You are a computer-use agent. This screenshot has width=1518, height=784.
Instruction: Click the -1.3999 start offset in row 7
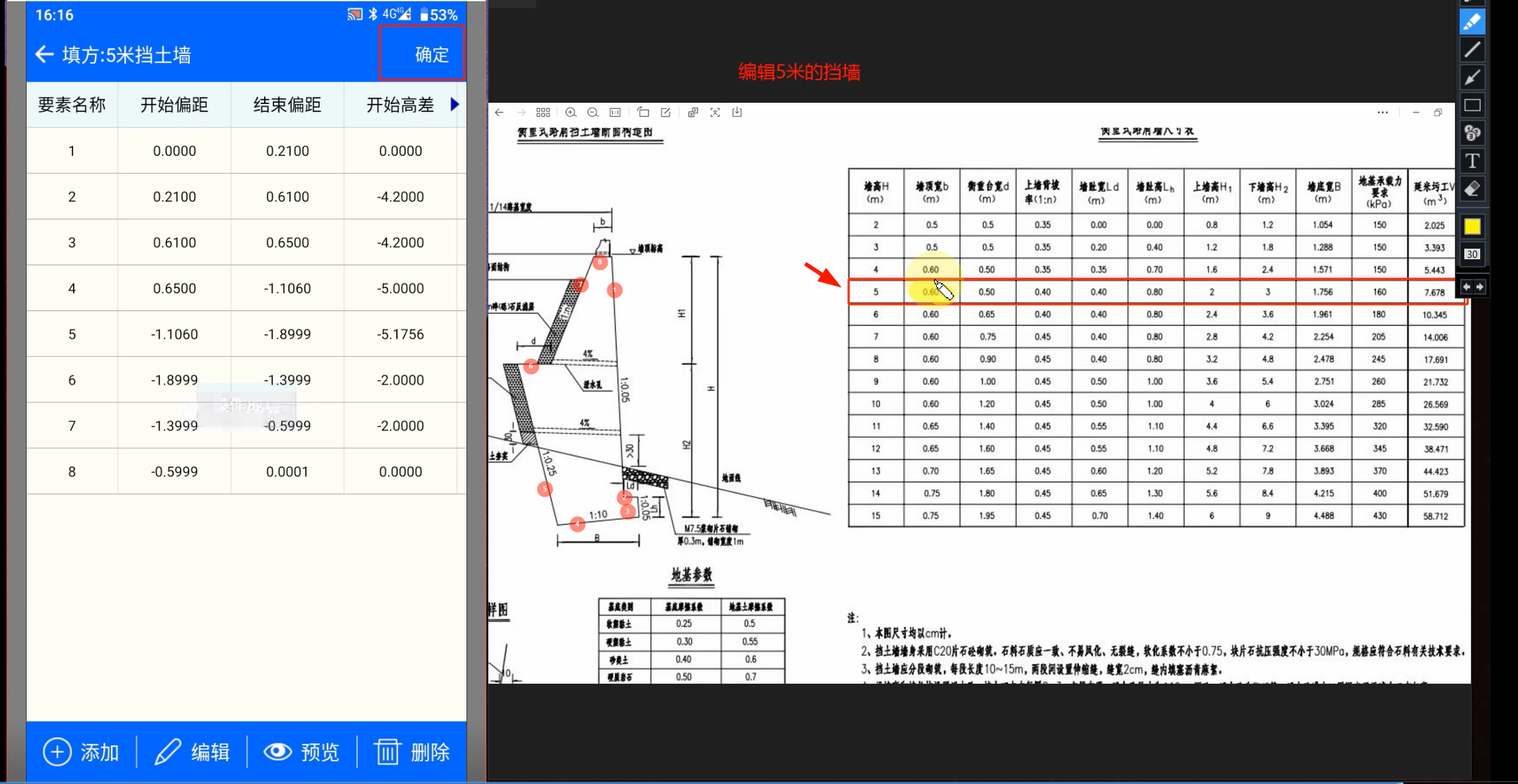pyautogui.click(x=174, y=426)
